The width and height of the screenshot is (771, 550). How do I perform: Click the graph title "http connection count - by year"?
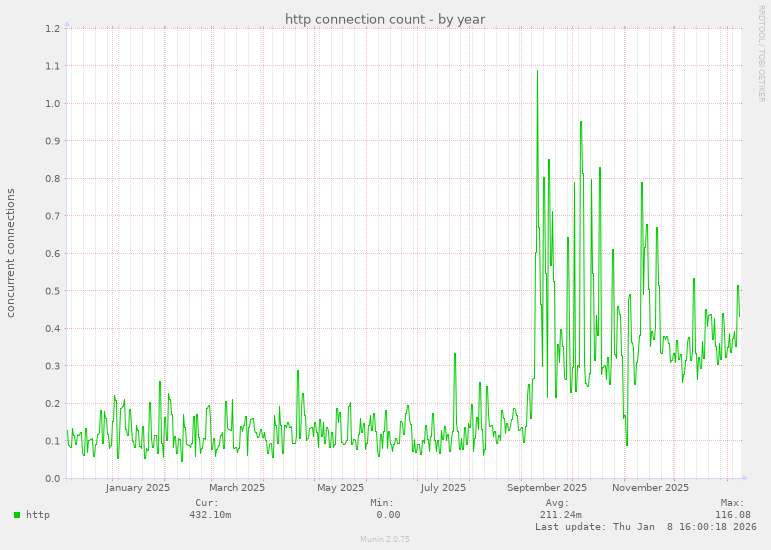click(385, 19)
